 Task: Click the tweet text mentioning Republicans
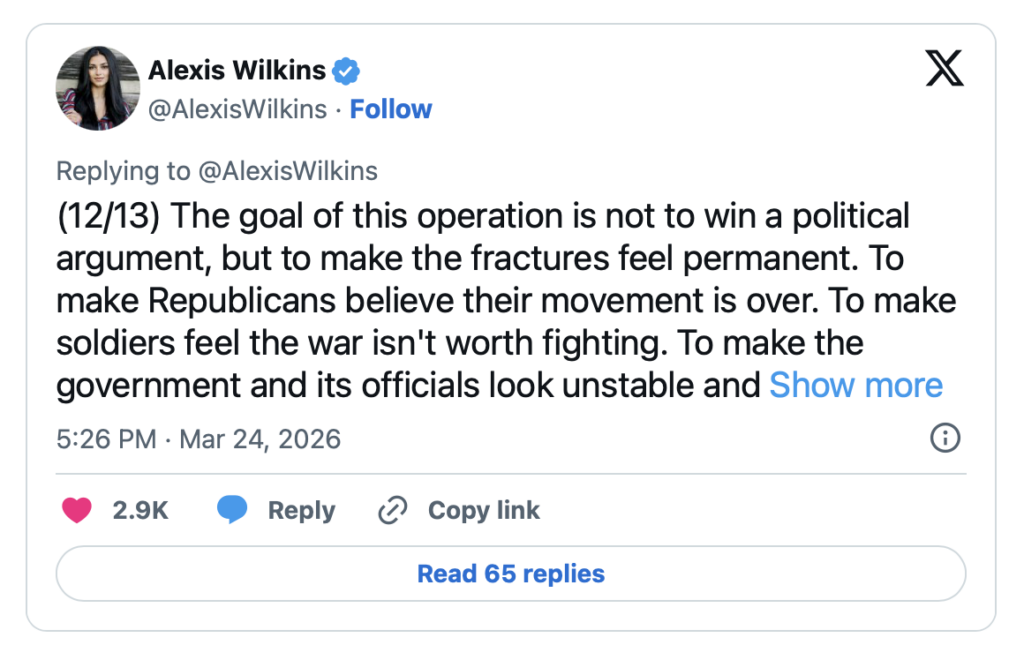pos(300,300)
